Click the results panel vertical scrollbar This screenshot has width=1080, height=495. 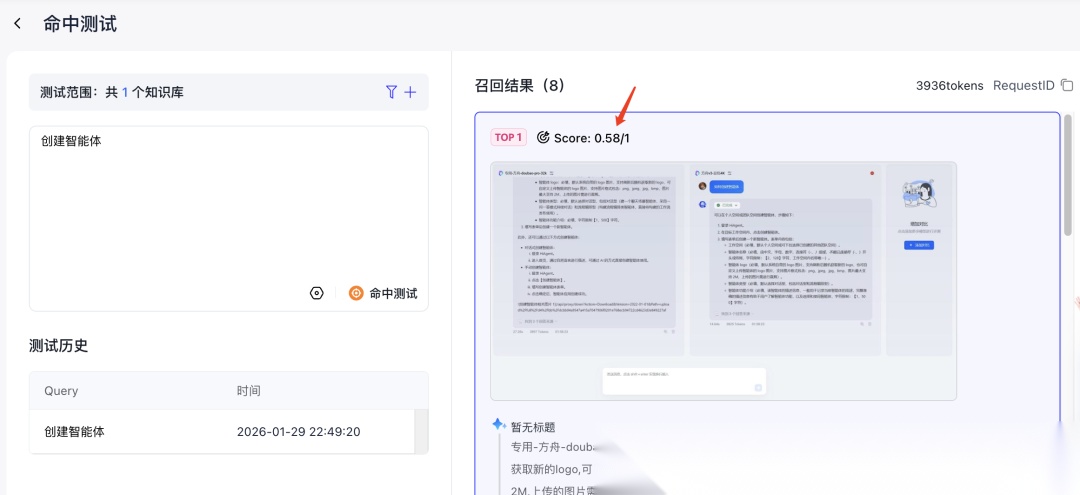(x=1068, y=176)
